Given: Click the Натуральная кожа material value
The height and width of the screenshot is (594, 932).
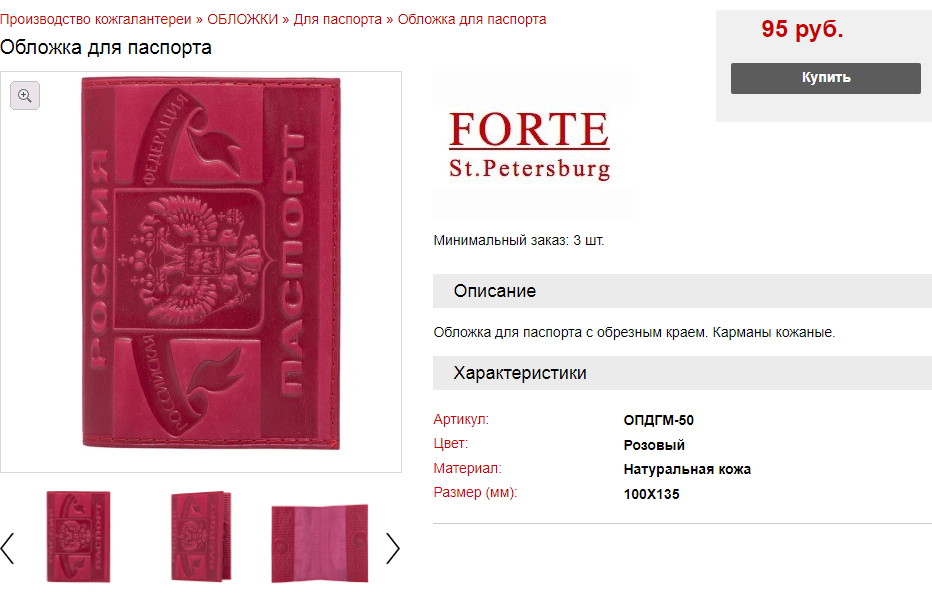Looking at the screenshot, I should pos(687,469).
